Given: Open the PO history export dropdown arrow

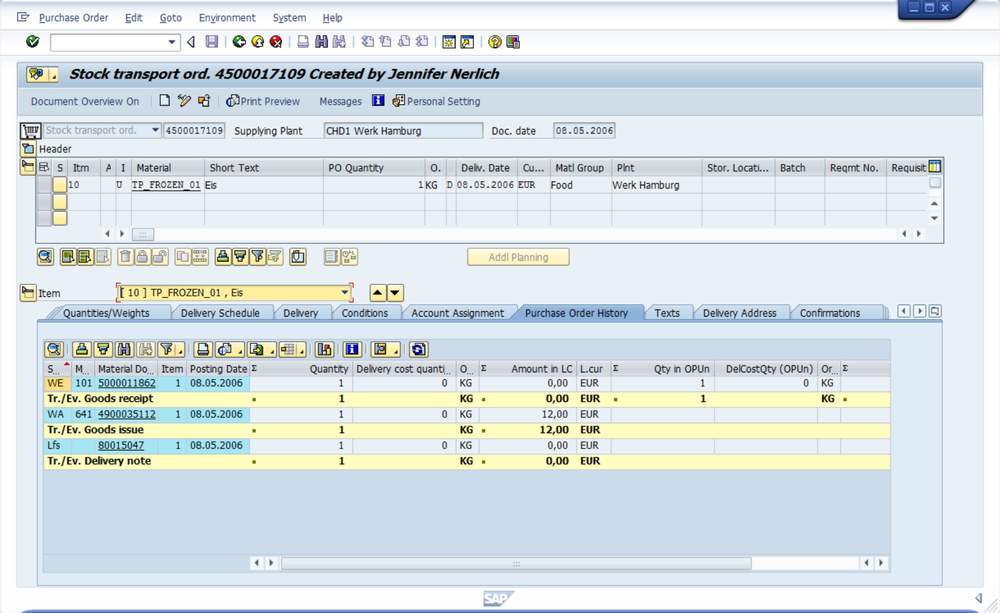Looking at the screenshot, I should click(x=272, y=350).
